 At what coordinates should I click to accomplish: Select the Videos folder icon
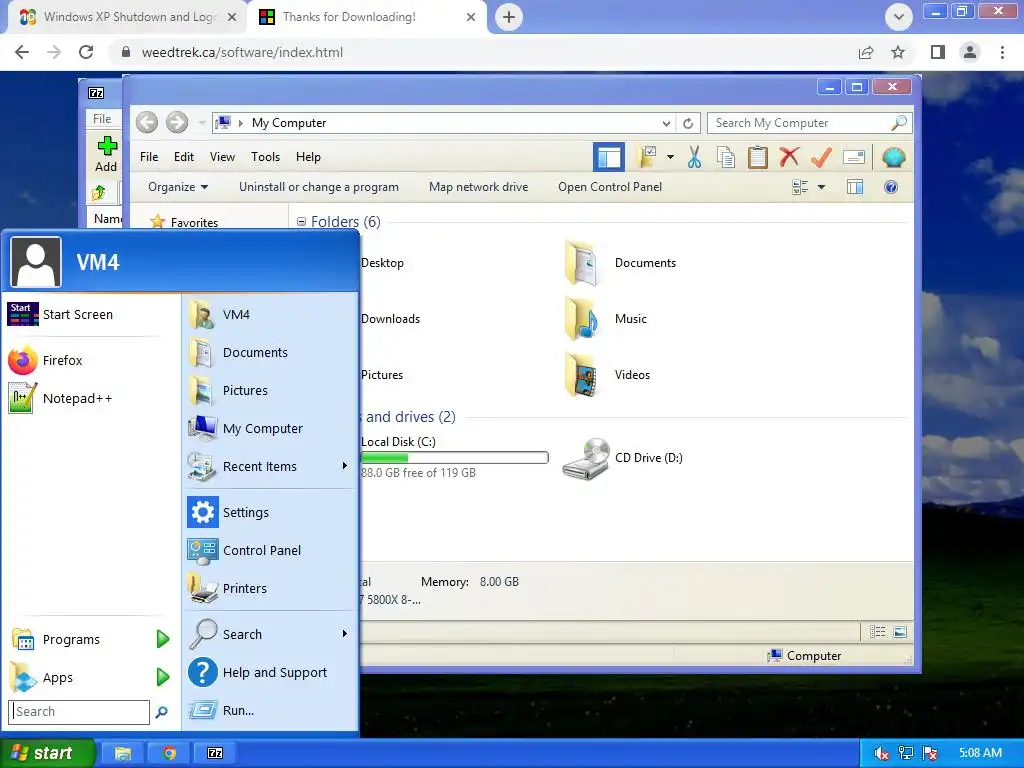point(581,375)
